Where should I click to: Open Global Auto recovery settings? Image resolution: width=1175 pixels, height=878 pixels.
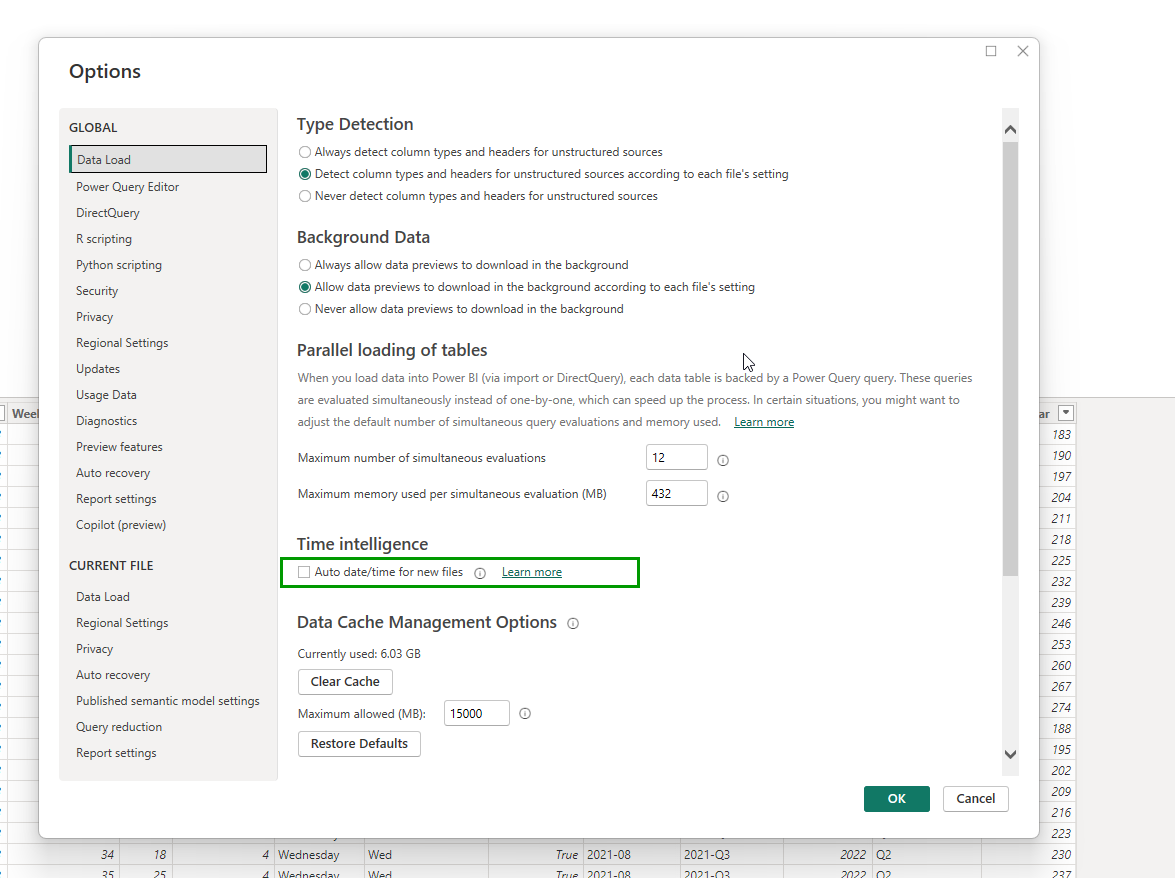pyautogui.click(x=112, y=473)
